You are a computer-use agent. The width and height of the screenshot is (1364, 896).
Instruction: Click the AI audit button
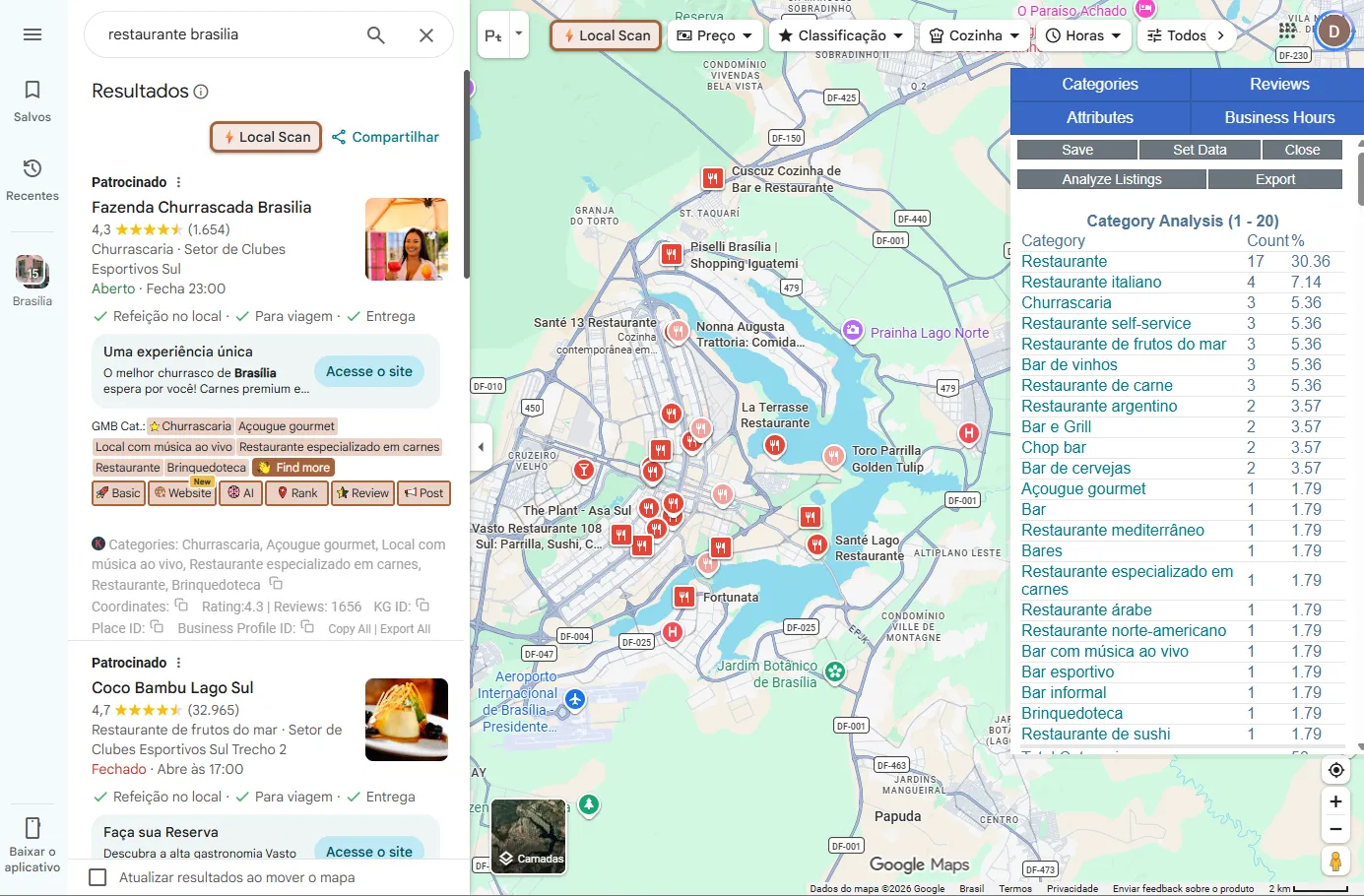(240, 493)
